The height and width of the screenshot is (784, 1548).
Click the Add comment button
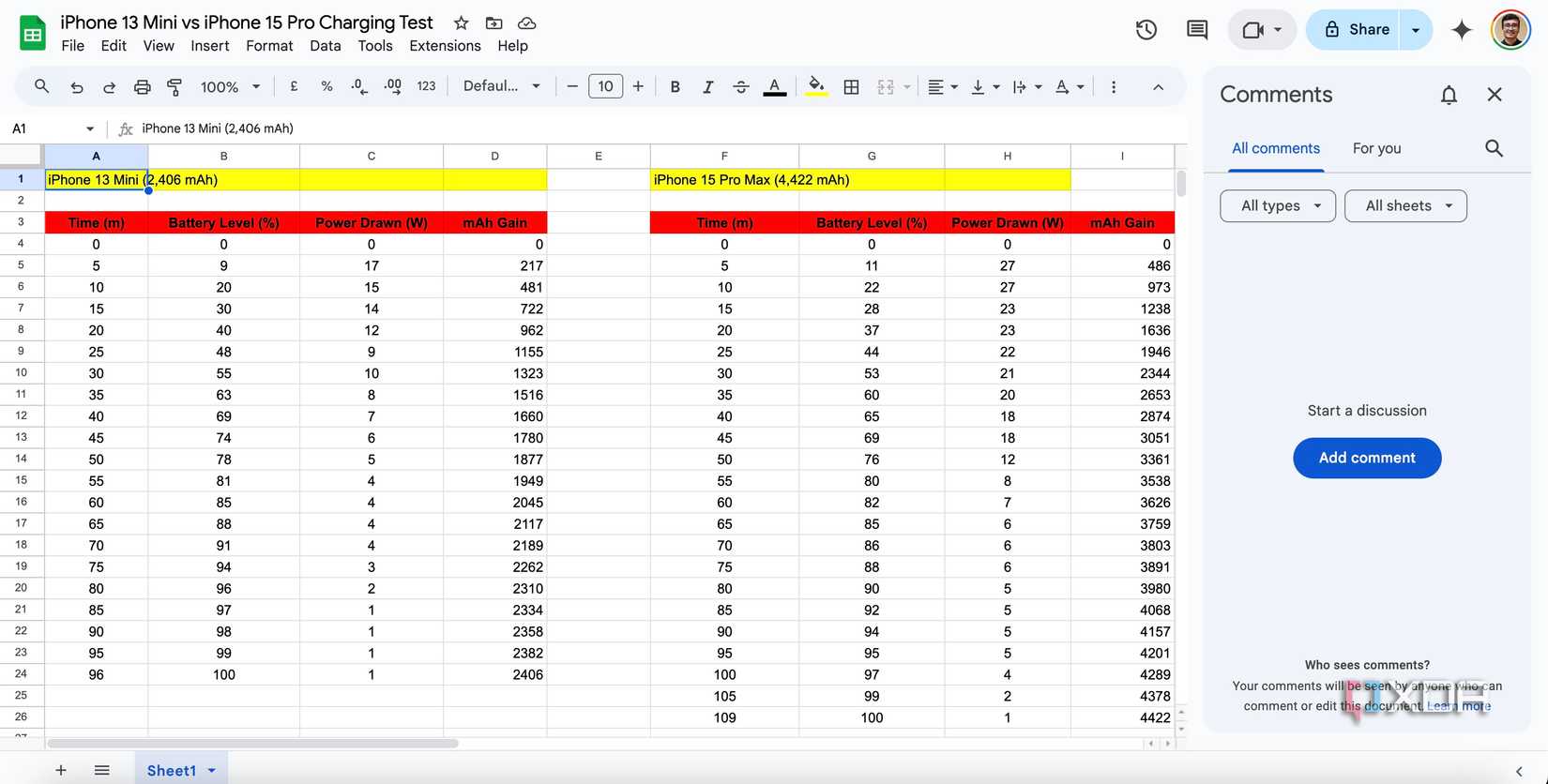point(1367,458)
